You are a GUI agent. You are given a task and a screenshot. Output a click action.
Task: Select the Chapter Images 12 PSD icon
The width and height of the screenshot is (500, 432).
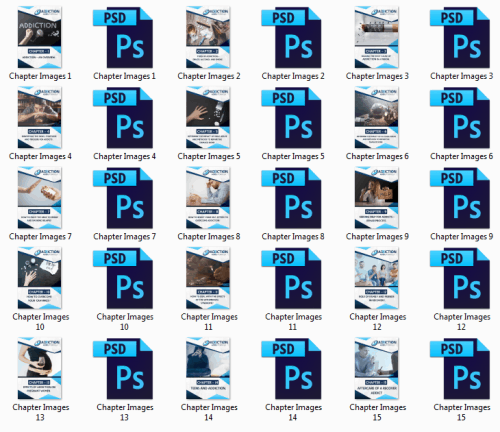click(460, 278)
